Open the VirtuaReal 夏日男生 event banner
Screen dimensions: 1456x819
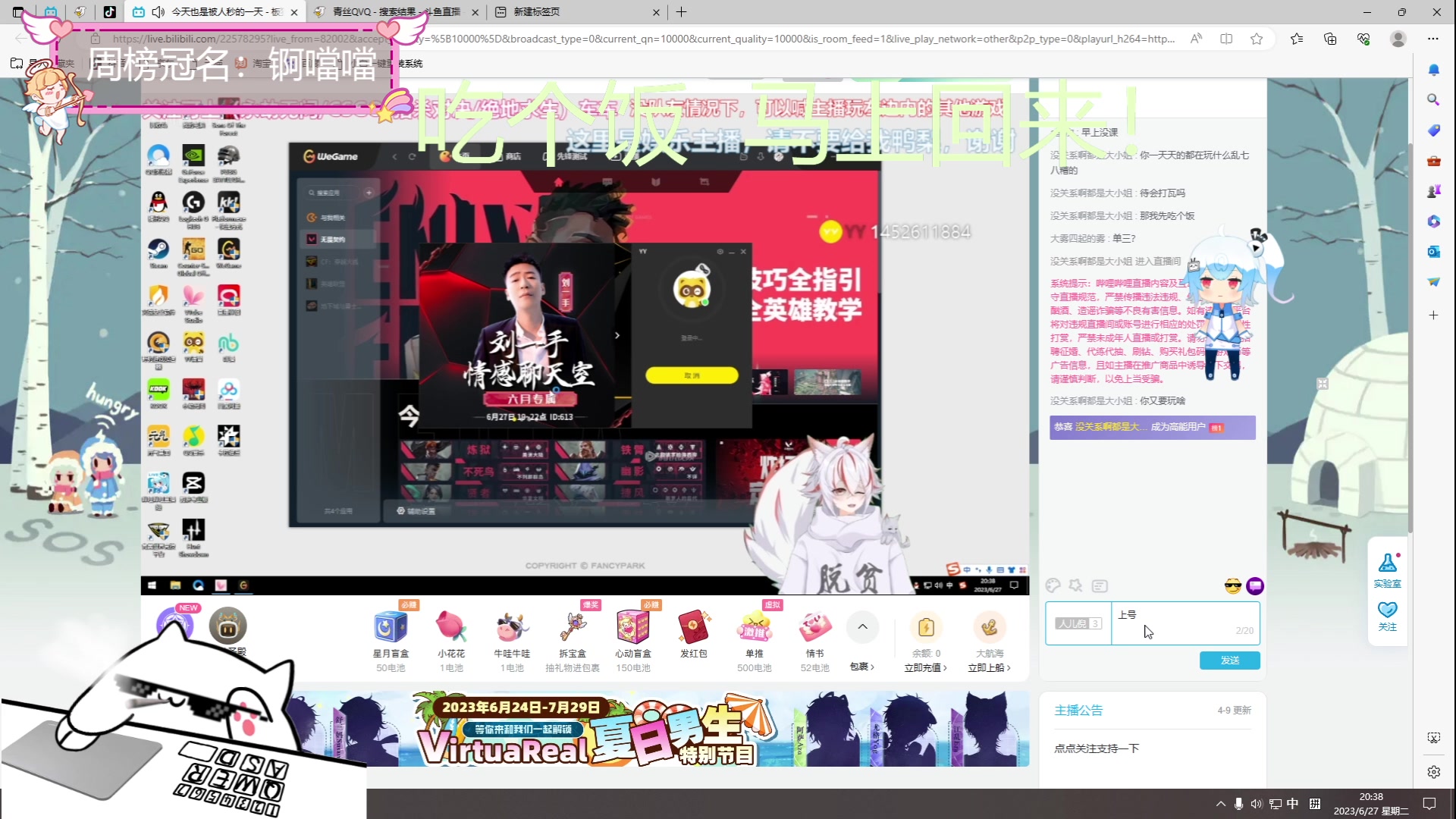660,729
